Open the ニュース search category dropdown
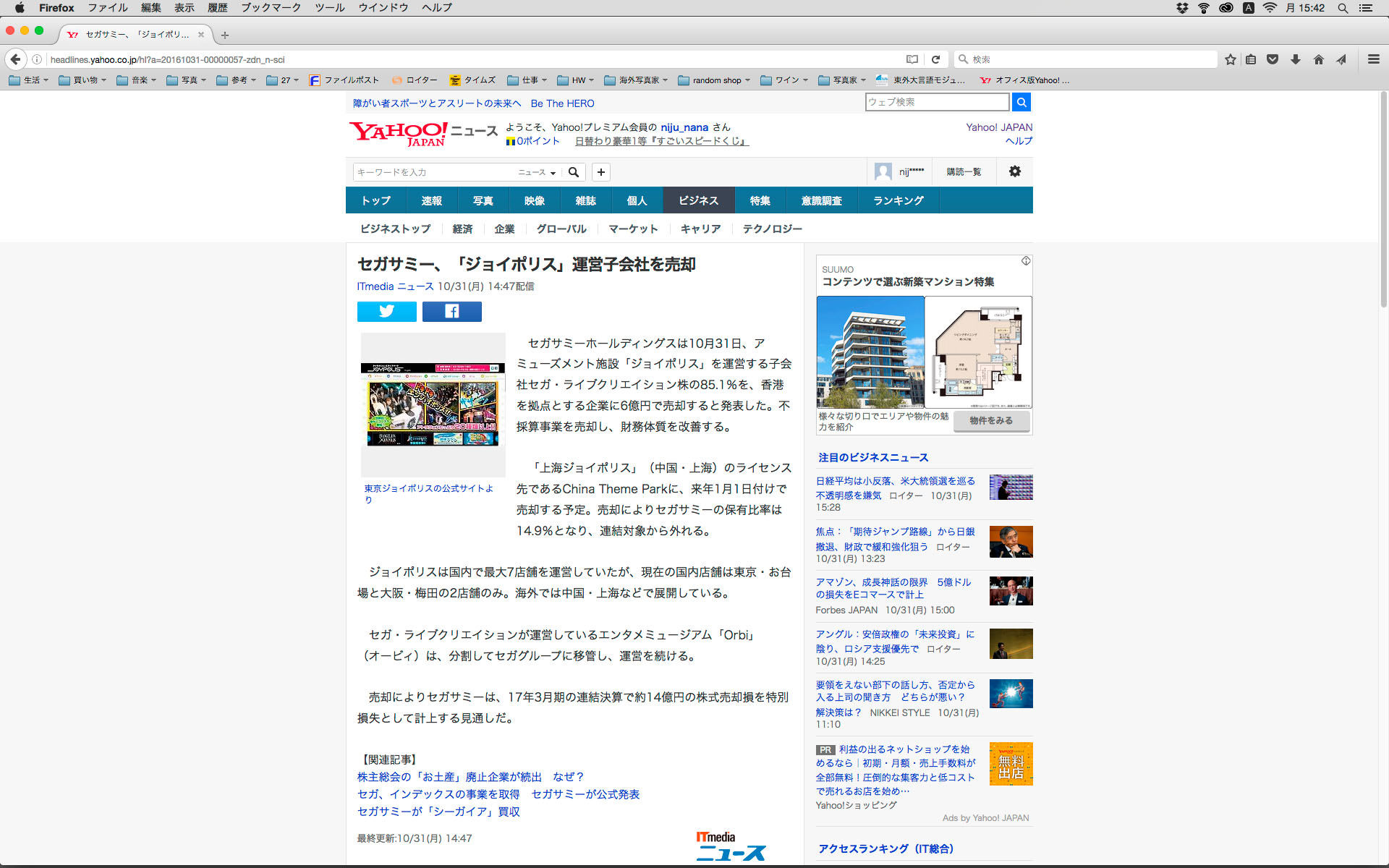The height and width of the screenshot is (868, 1389). coord(536,172)
